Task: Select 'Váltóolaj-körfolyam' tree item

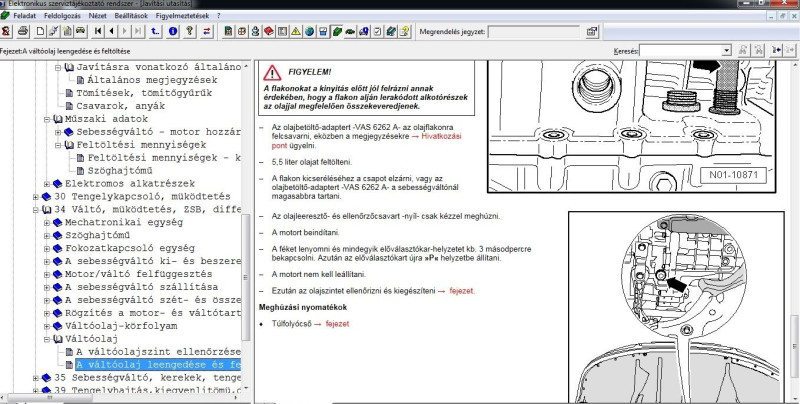Action: coord(121,326)
